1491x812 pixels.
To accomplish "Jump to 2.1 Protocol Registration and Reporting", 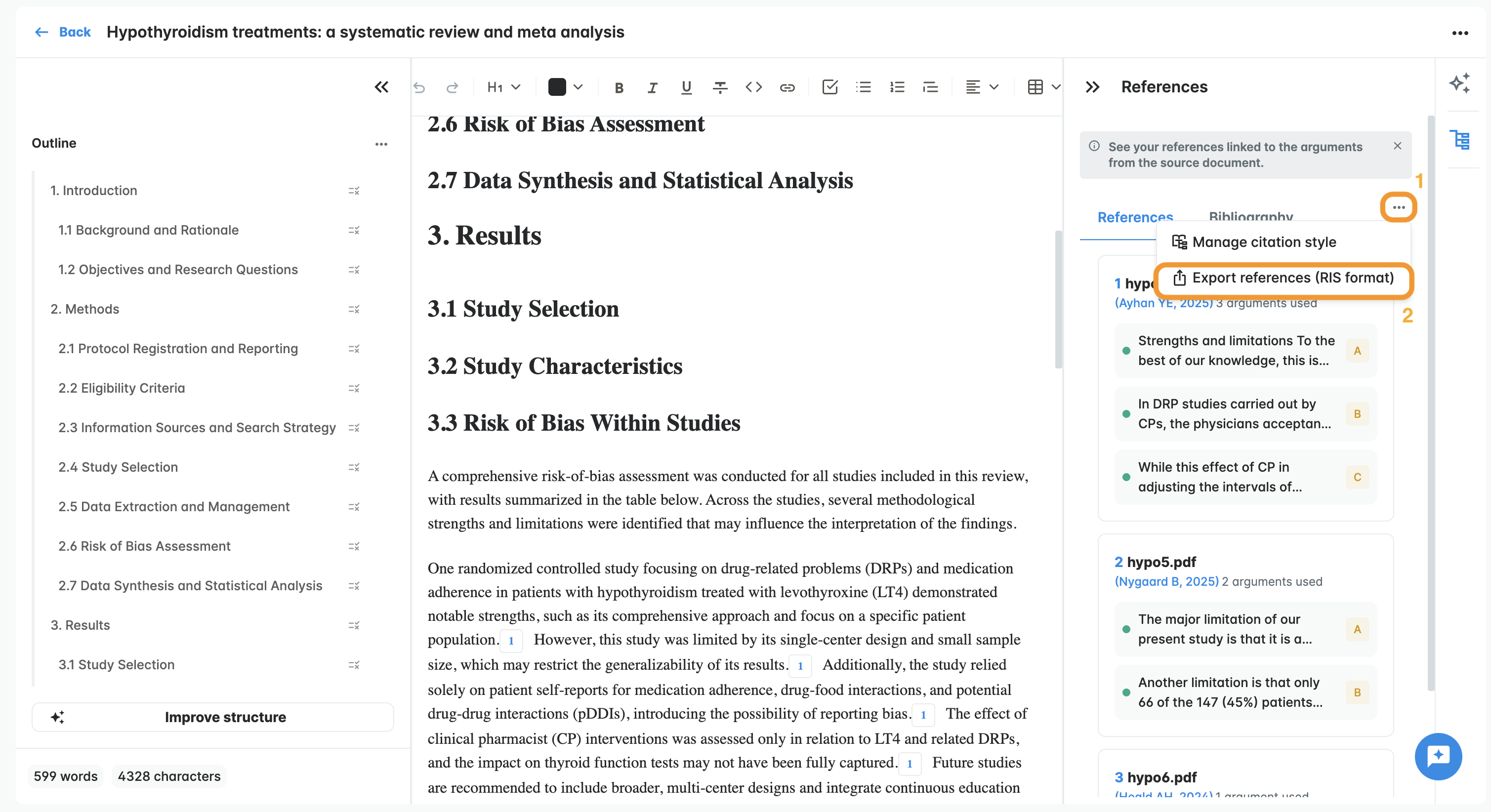I will [x=178, y=349].
